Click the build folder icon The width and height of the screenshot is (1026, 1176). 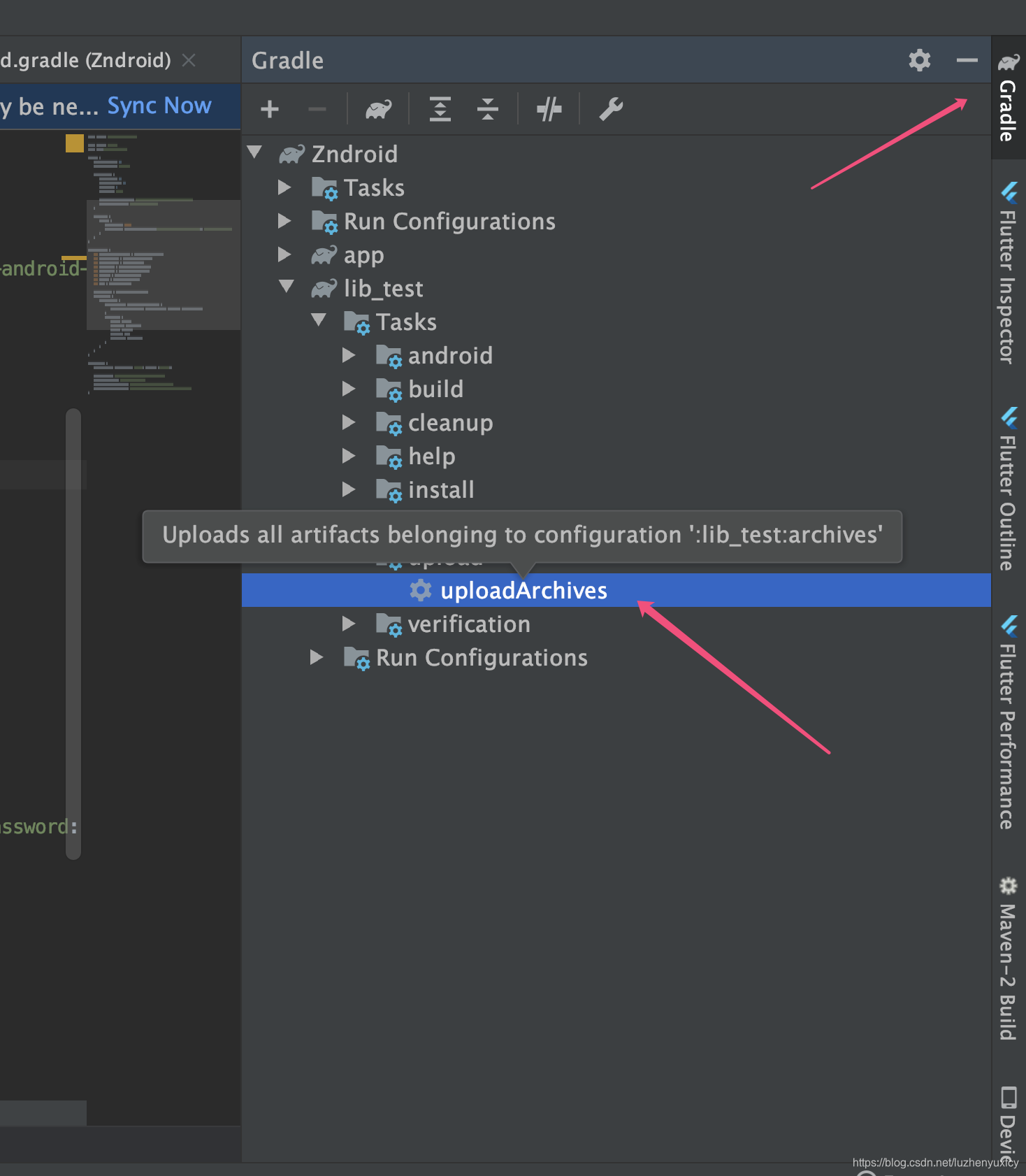click(x=389, y=389)
